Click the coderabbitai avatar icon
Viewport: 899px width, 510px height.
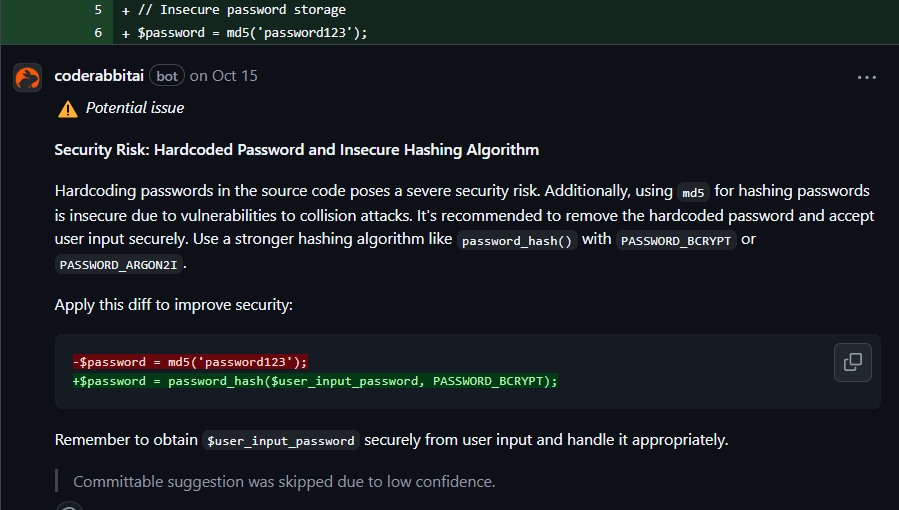pyautogui.click(x=27, y=77)
